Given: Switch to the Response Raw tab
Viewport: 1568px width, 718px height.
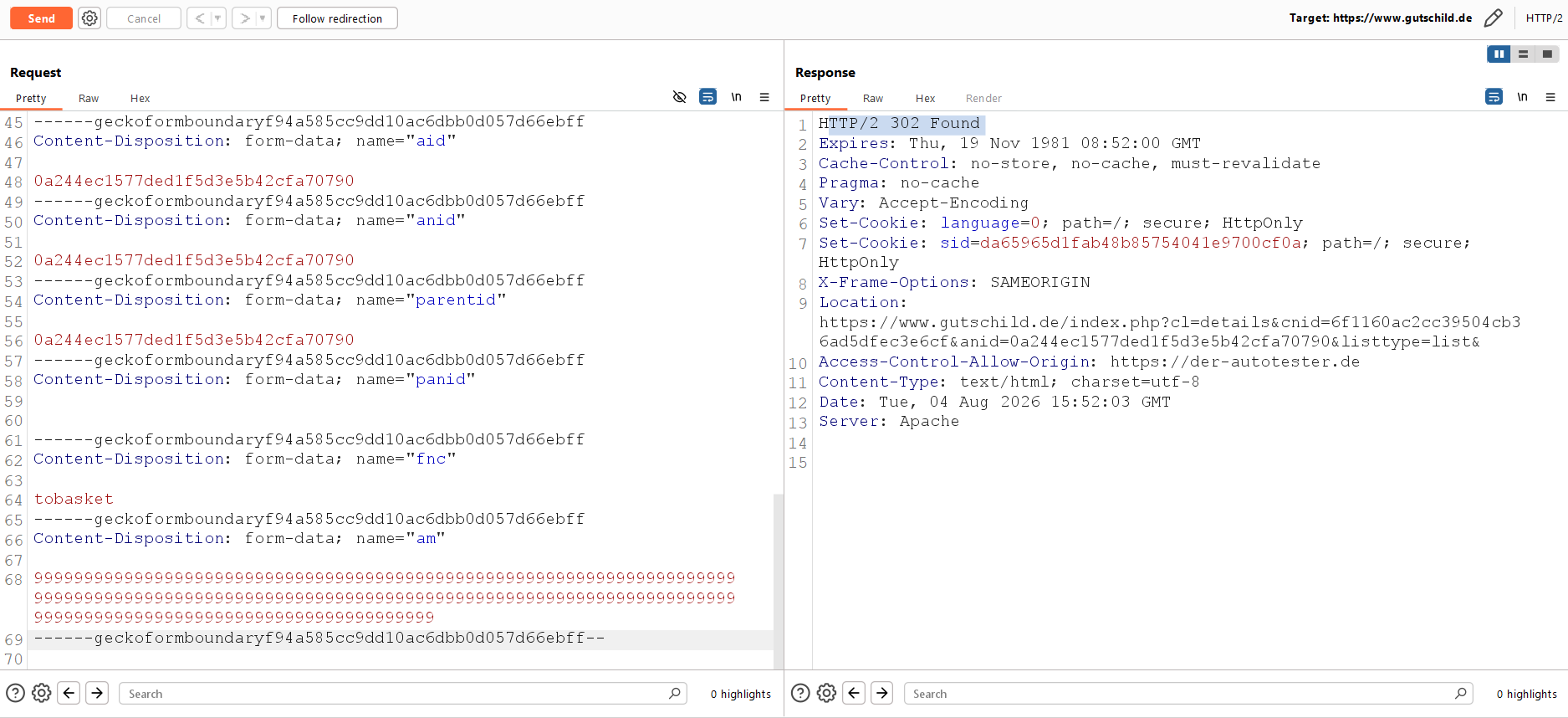Looking at the screenshot, I should (873, 98).
